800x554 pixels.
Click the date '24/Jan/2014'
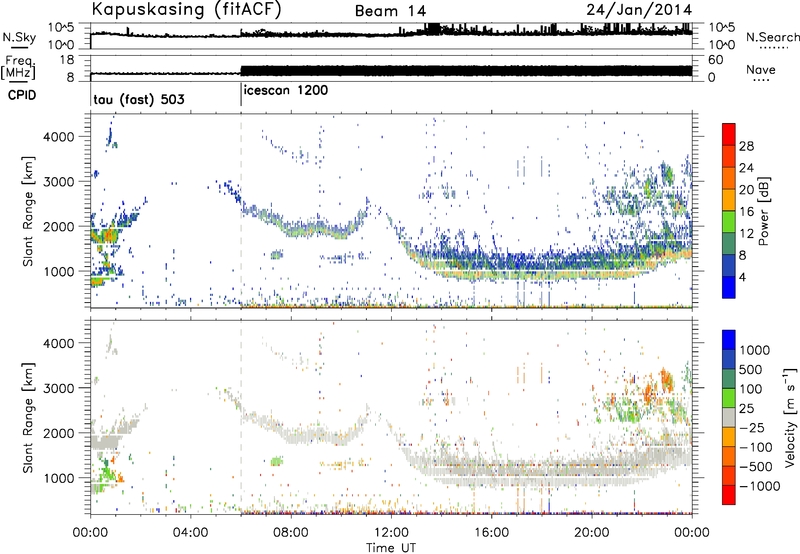pyautogui.click(x=639, y=10)
